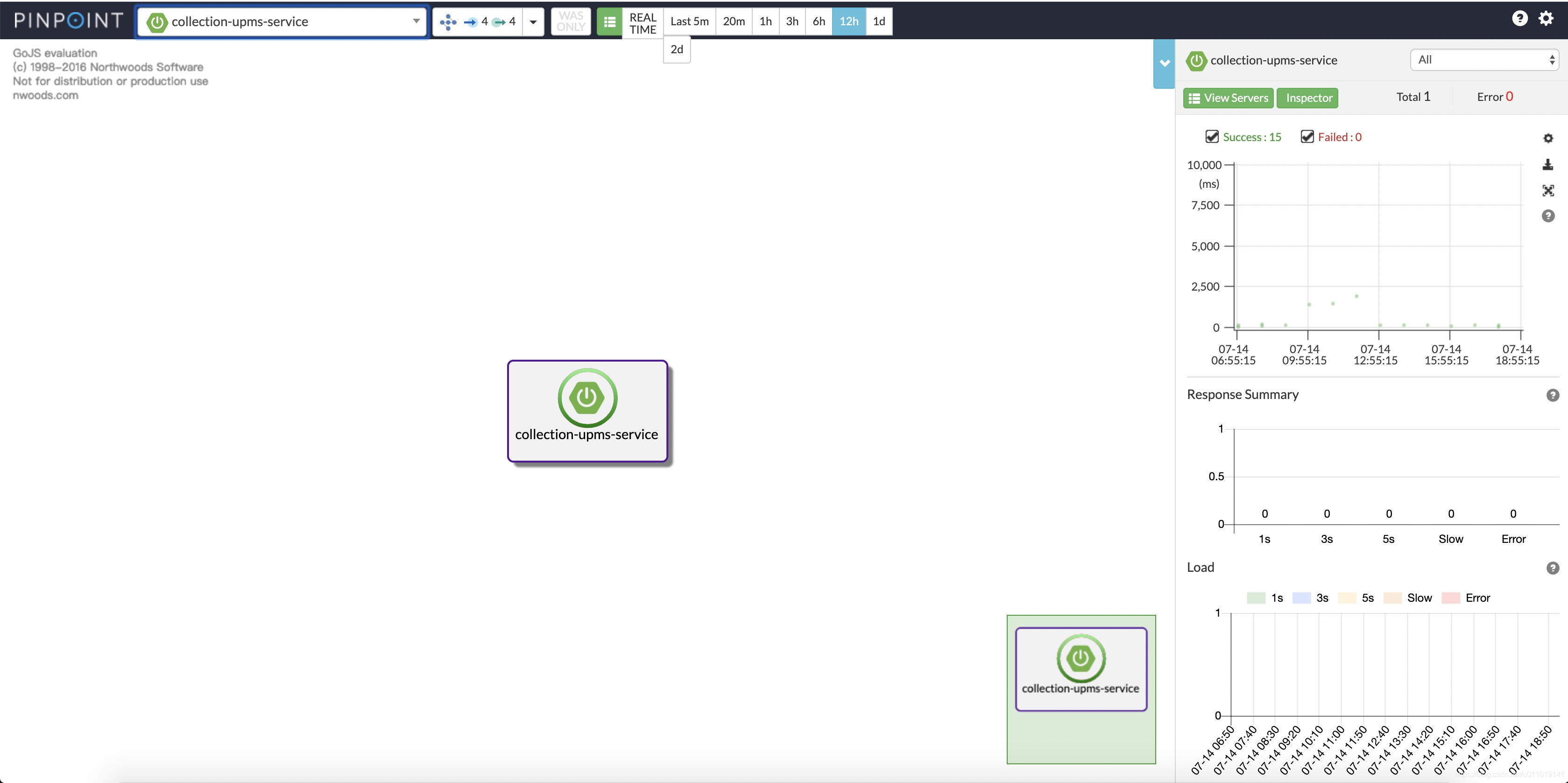Screen dimensions: 1568x783
Task: Click the green list view icon
Action: coord(609,22)
